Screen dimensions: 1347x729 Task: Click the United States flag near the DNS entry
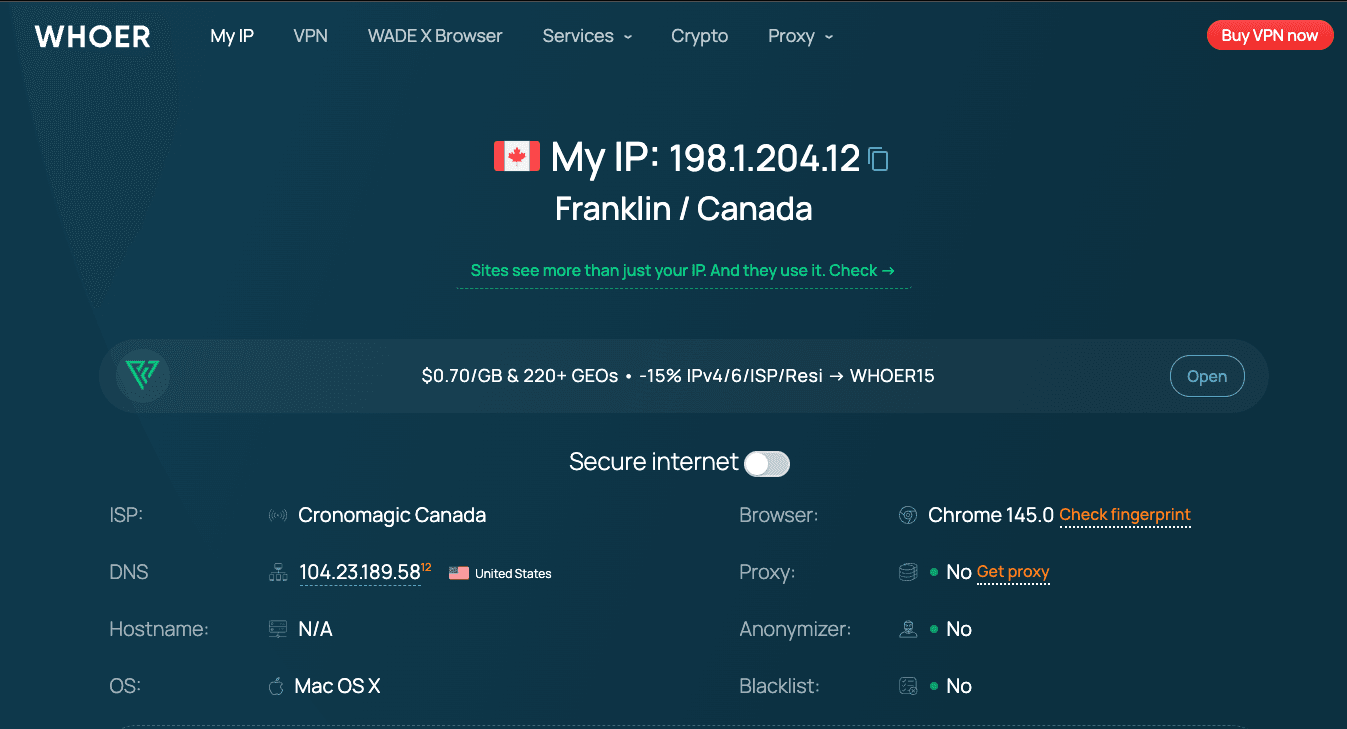pos(458,572)
